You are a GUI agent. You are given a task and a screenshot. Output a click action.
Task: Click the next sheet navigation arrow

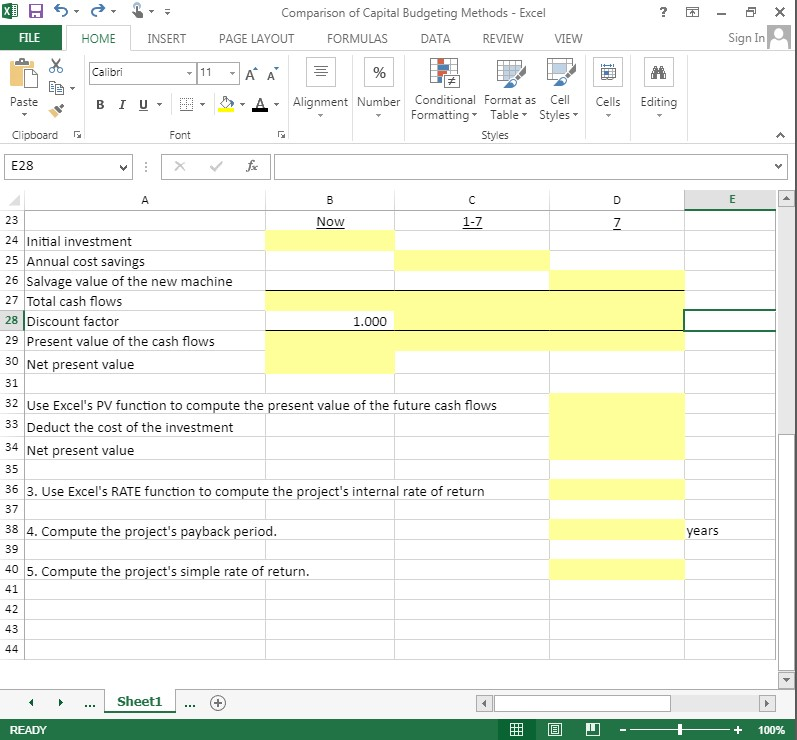pos(60,702)
